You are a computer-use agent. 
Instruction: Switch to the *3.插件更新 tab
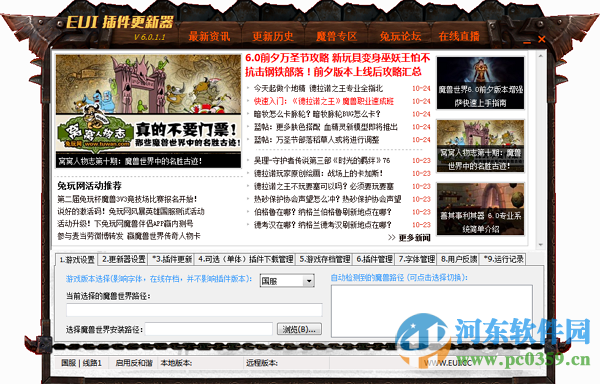point(172,259)
